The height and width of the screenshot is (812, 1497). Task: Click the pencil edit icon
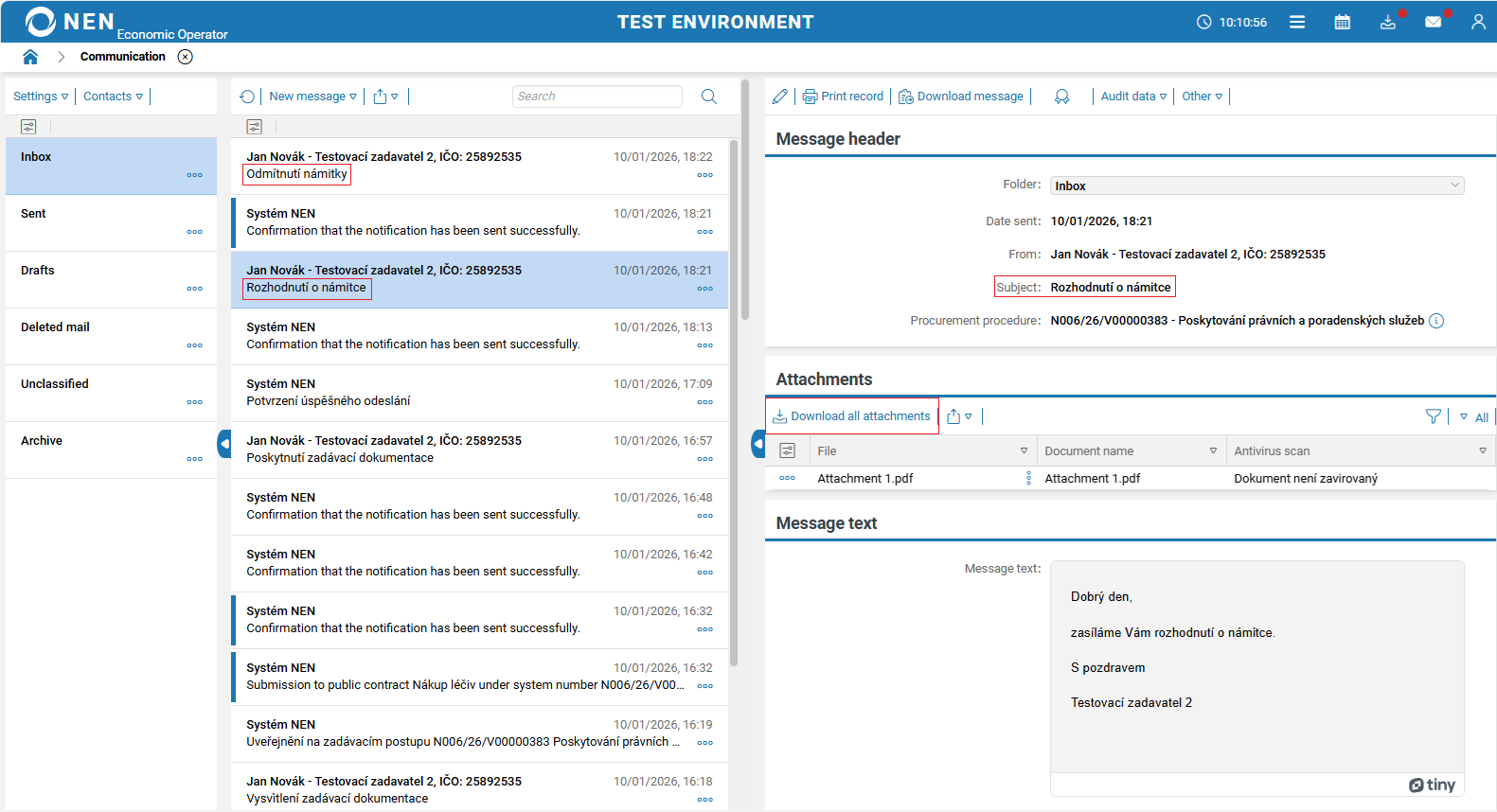(x=779, y=97)
